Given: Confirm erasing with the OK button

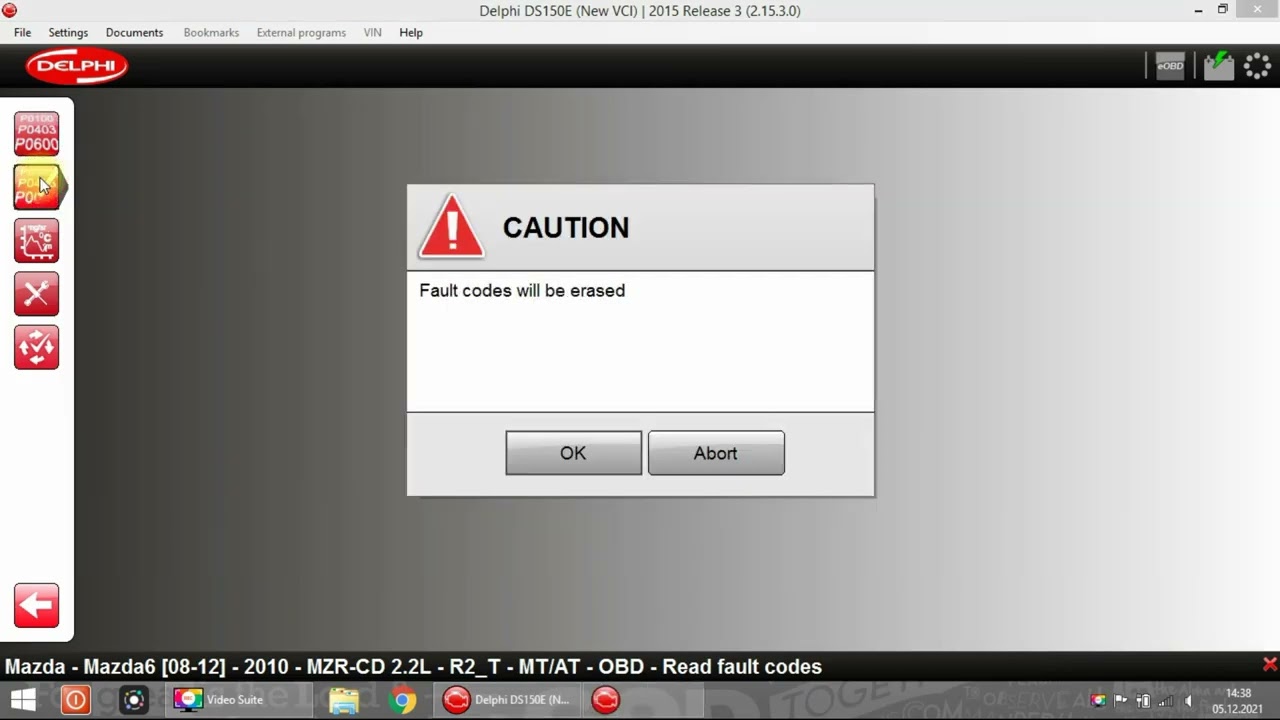Looking at the screenshot, I should 573,453.
